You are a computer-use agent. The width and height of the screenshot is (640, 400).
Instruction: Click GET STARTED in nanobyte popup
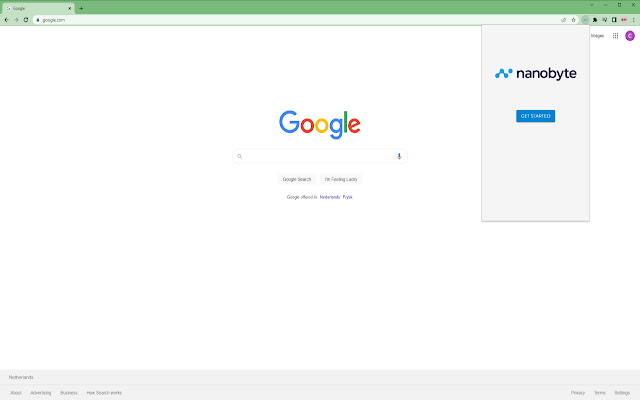pyautogui.click(x=535, y=116)
